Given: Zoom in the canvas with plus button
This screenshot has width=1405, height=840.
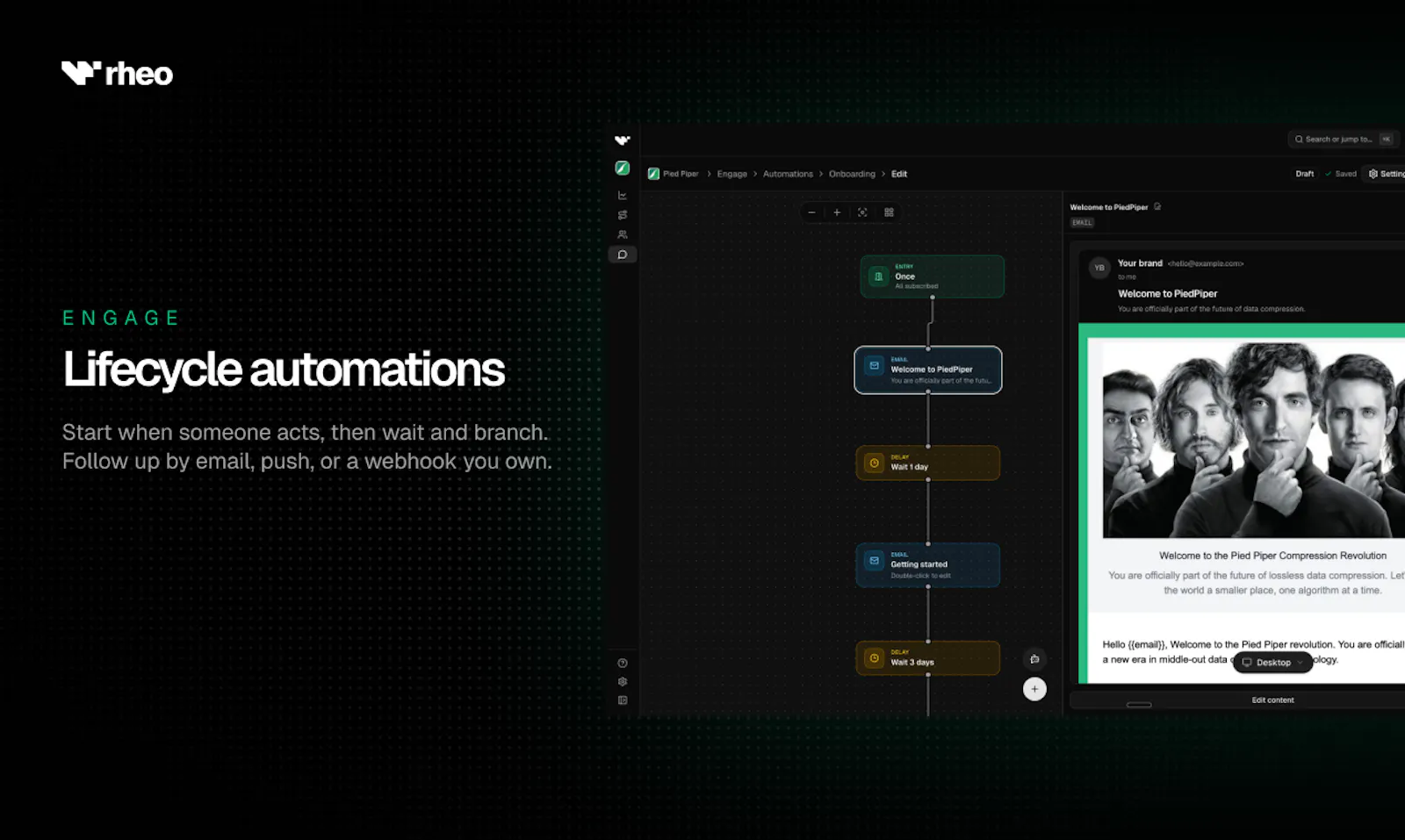Looking at the screenshot, I should pos(837,212).
